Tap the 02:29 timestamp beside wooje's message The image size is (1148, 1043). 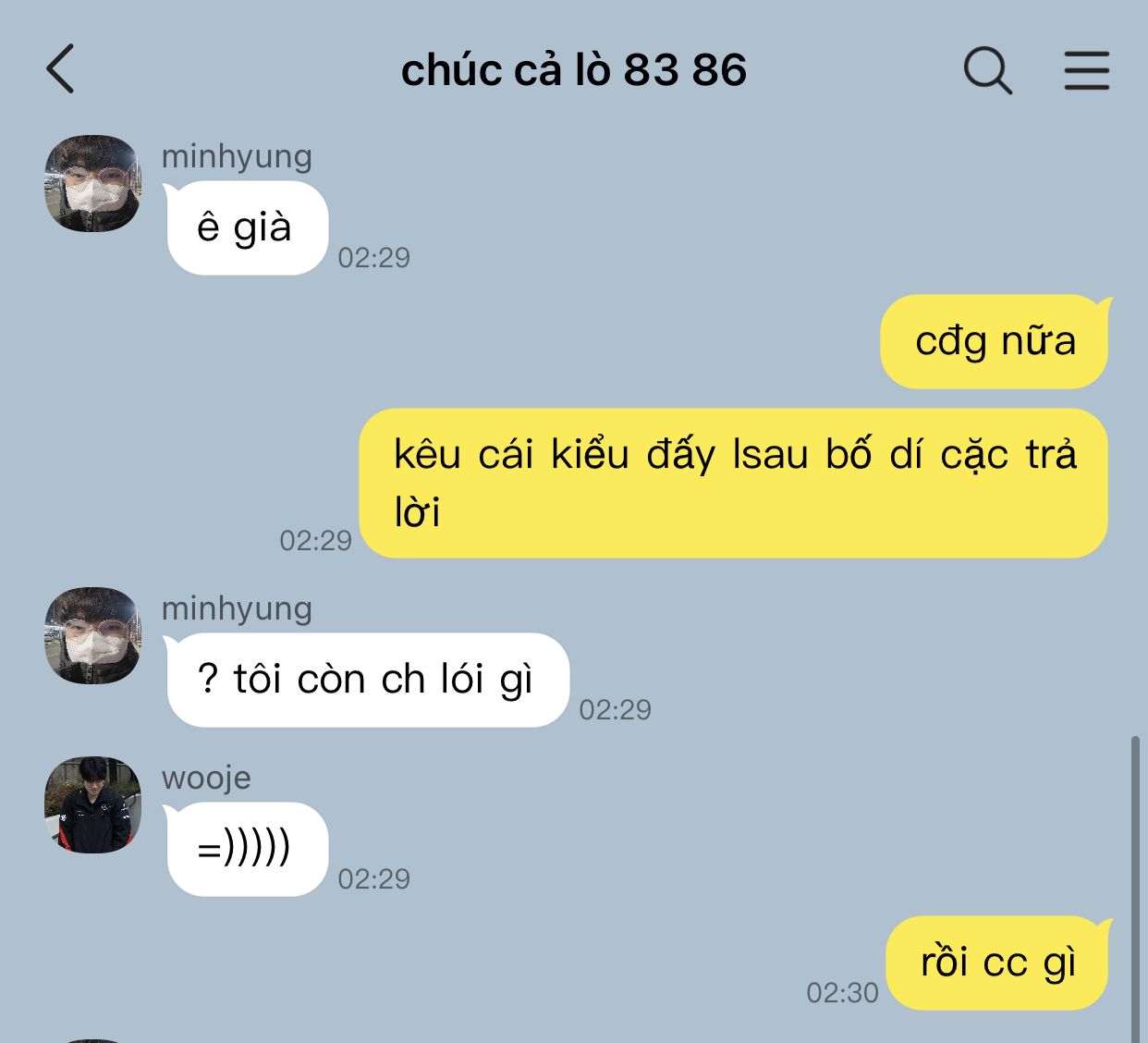(x=373, y=878)
